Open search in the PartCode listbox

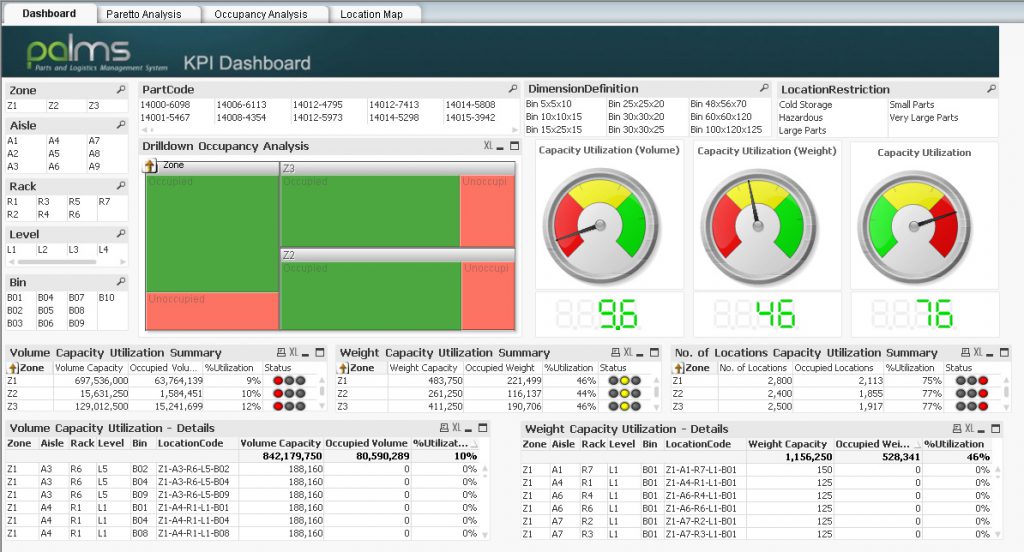(x=513, y=90)
